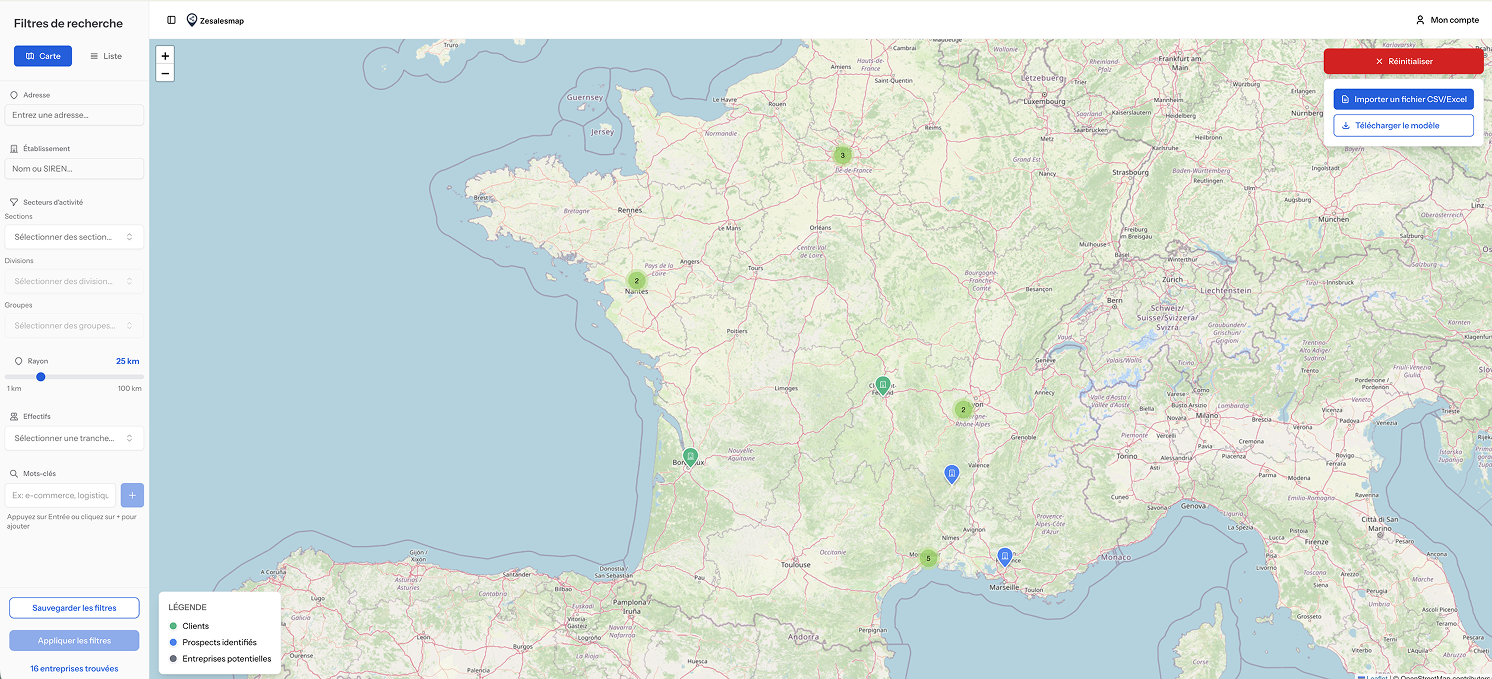Click Importer un fichier CSV/Excel
This screenshot has height=679, width=1492.
[x=1403, y=99]
